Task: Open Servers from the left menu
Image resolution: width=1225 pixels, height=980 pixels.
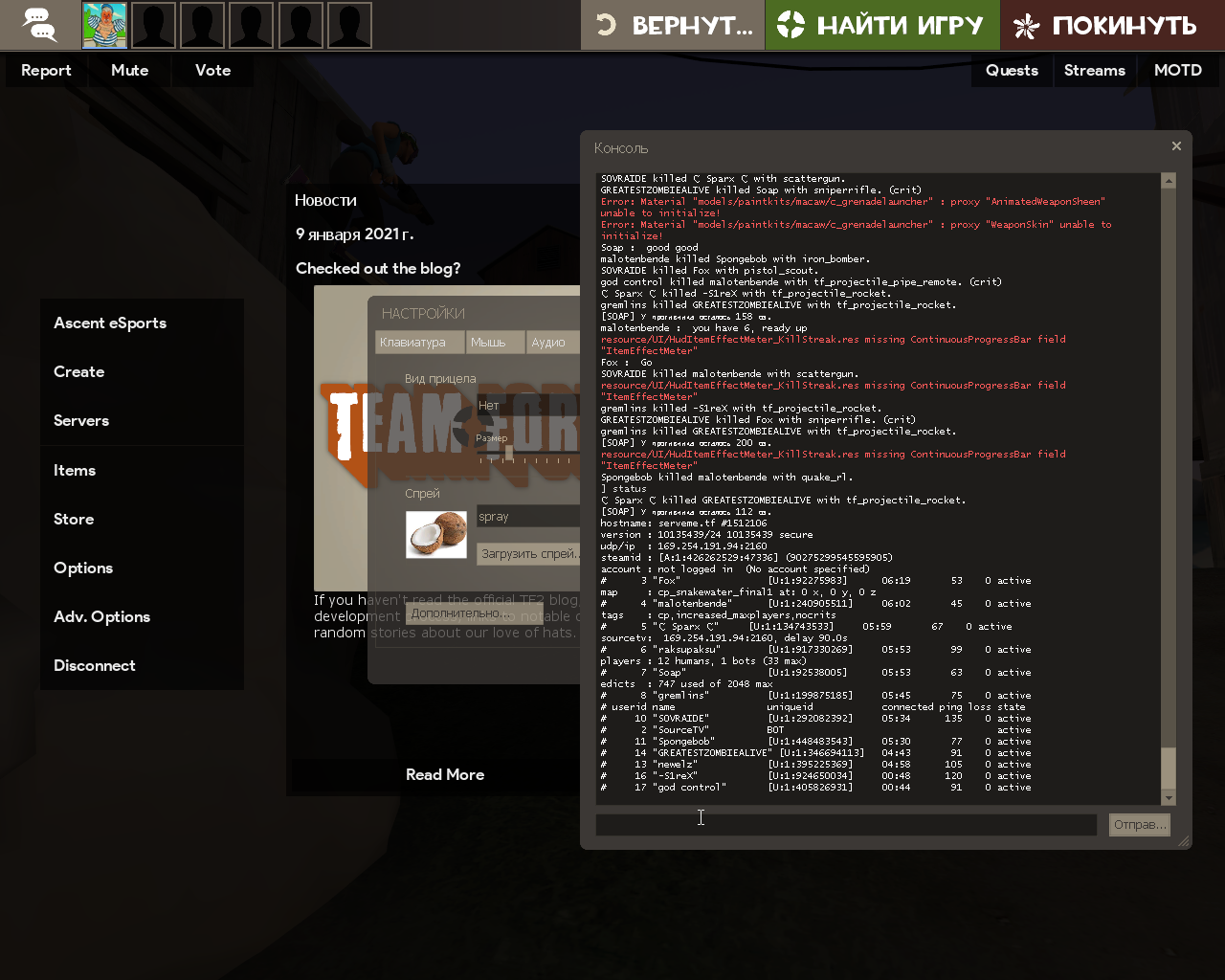Action: tap(81, 421)
